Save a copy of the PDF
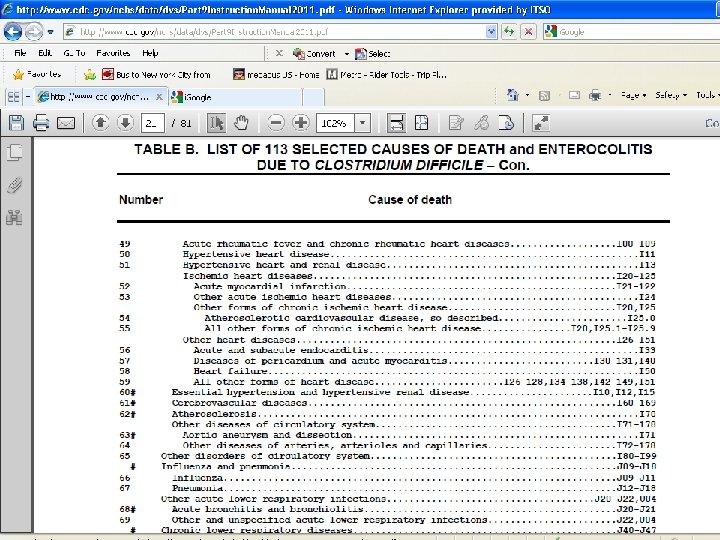Viewport: 720px width, 540px height. pyautogui.click(x=17, y=123)
